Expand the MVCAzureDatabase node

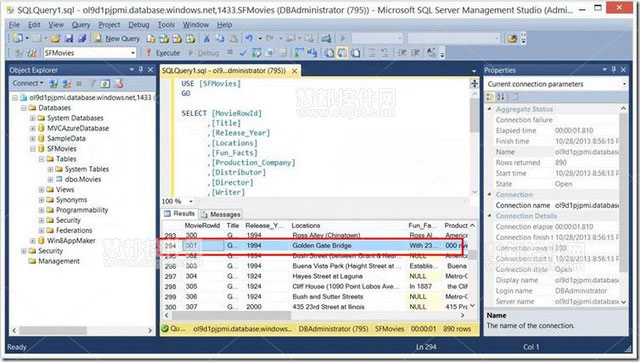[33, 128]
